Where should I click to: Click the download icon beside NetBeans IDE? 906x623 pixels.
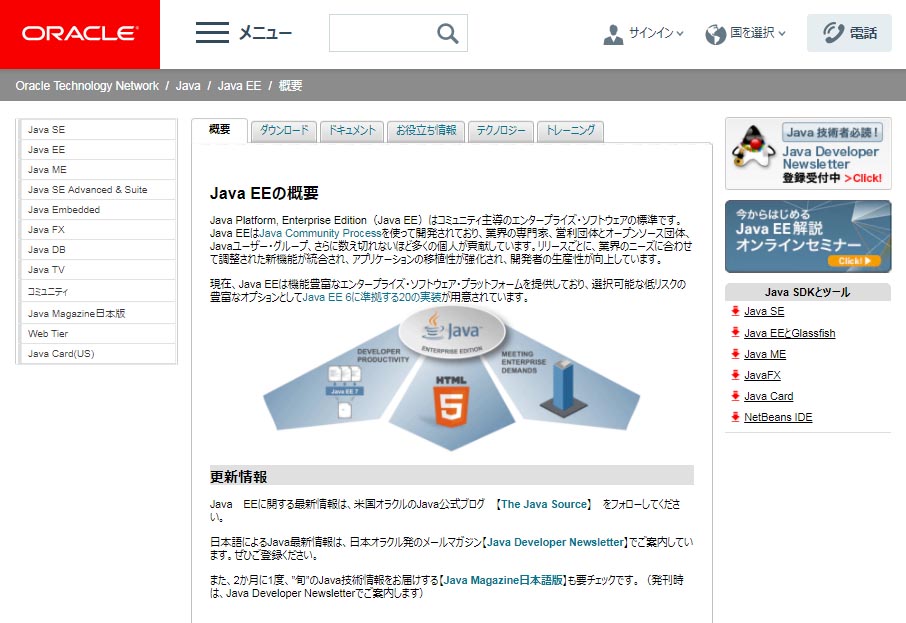[x=736, y=416]
